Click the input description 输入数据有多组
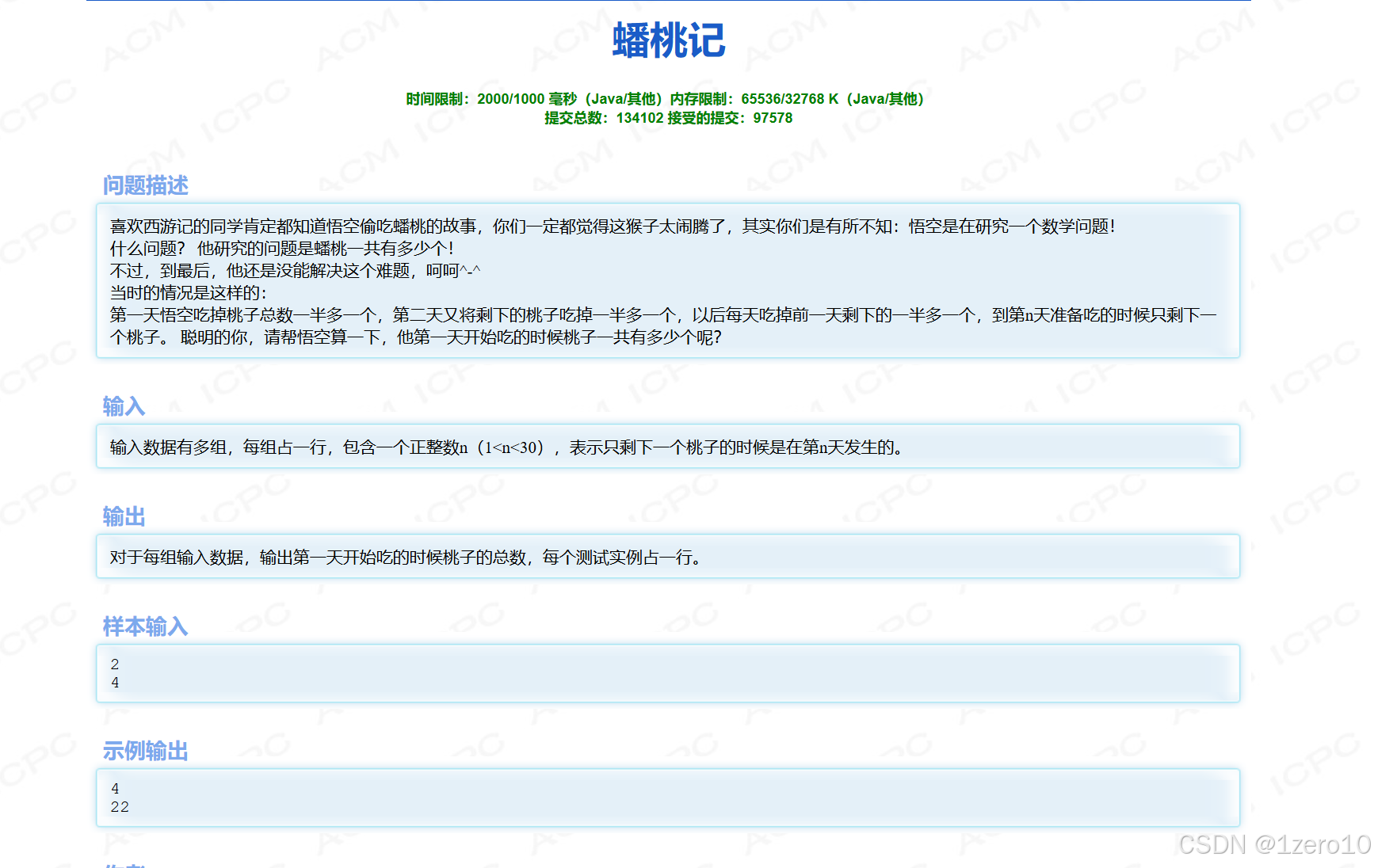Screen dimensions: 1374x868 [506, 447]
